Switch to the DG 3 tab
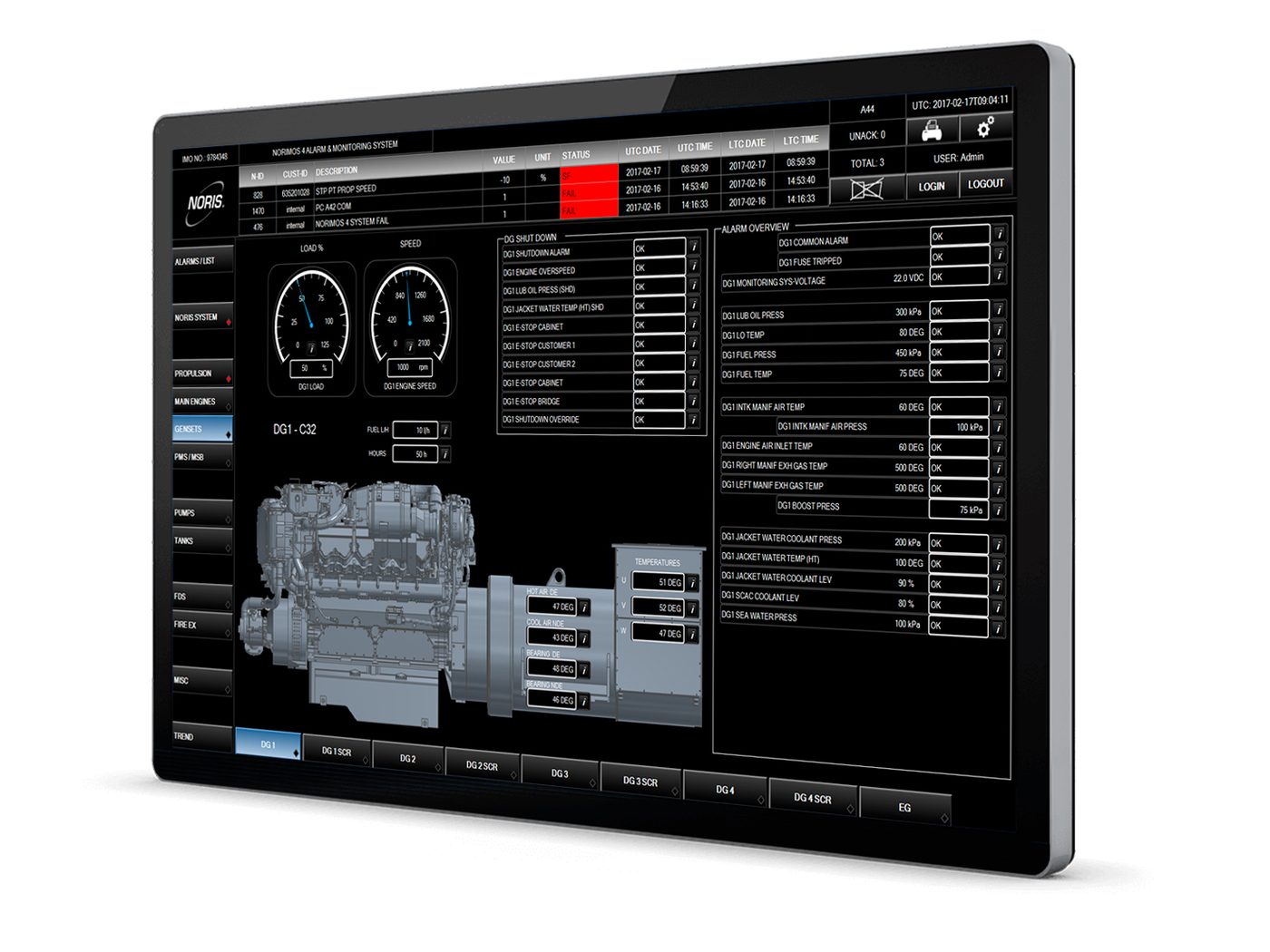 click(x=561, y=773)
